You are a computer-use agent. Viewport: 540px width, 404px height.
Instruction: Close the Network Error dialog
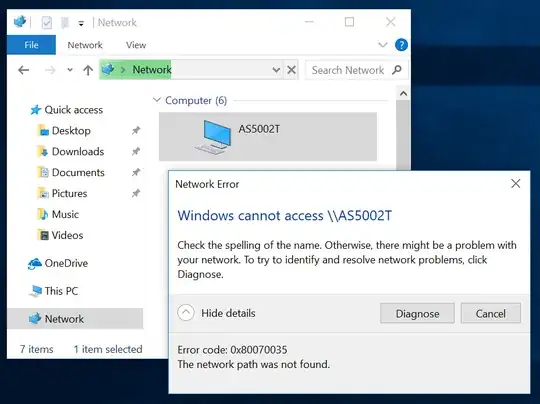coord(516,184)
